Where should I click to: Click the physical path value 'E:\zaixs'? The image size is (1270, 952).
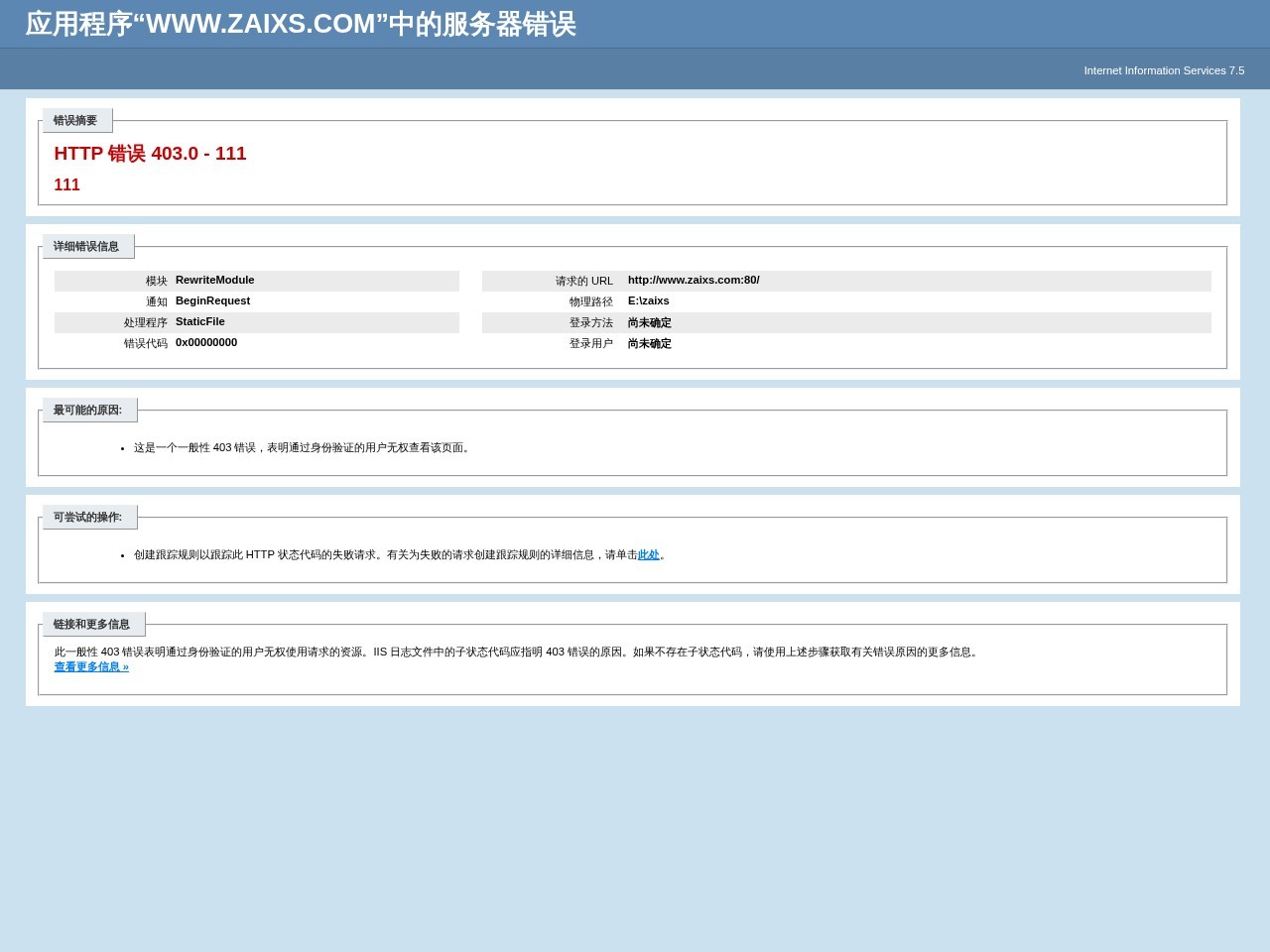point(648,301)
